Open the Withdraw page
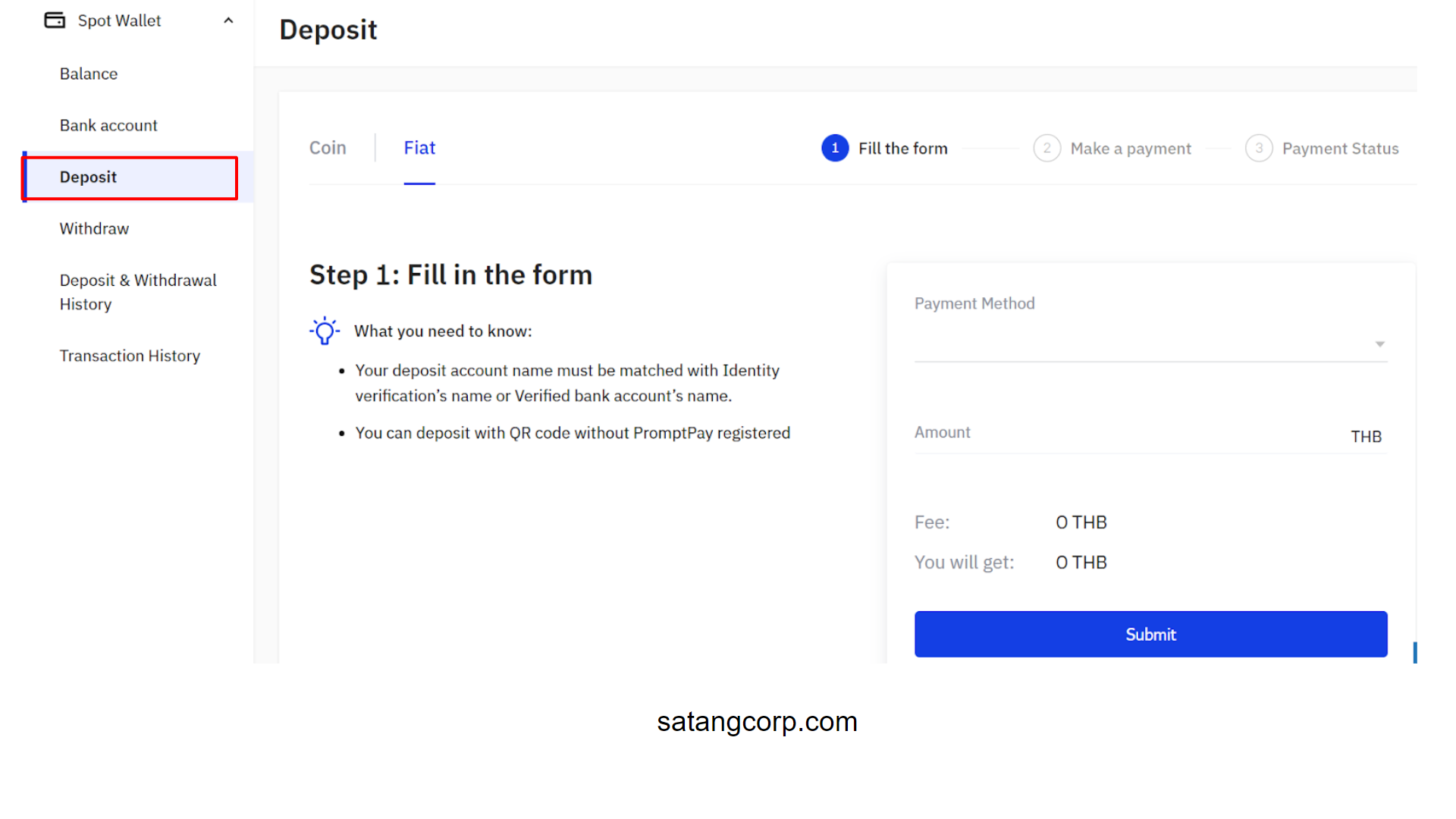The image size is (1456, 819). (94, 228)
